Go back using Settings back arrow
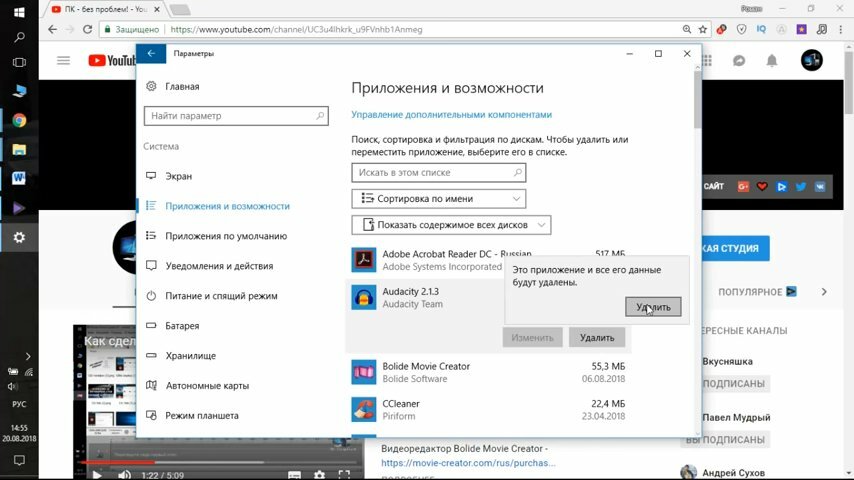This screenshot has height=480, width=854. point(151,53)
